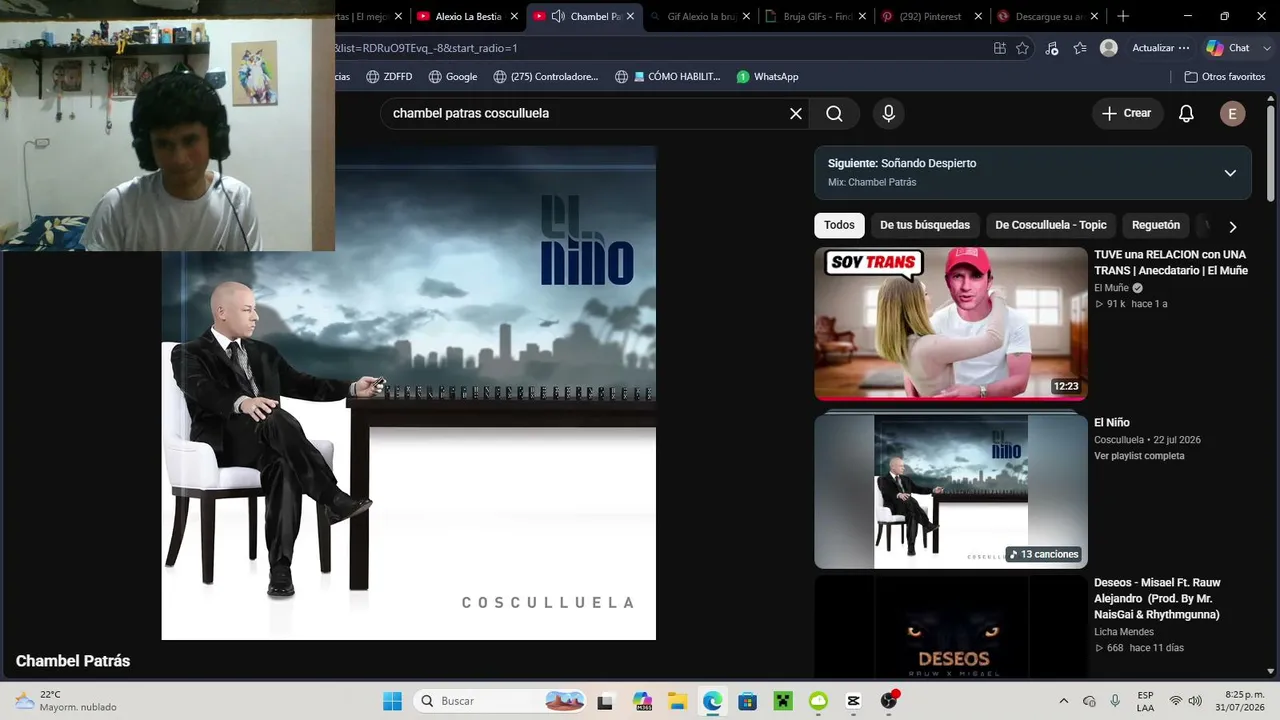Click the DESEOS video thumbnail
This screenshot has width=1280, height=720.
[x=951, y=628]
